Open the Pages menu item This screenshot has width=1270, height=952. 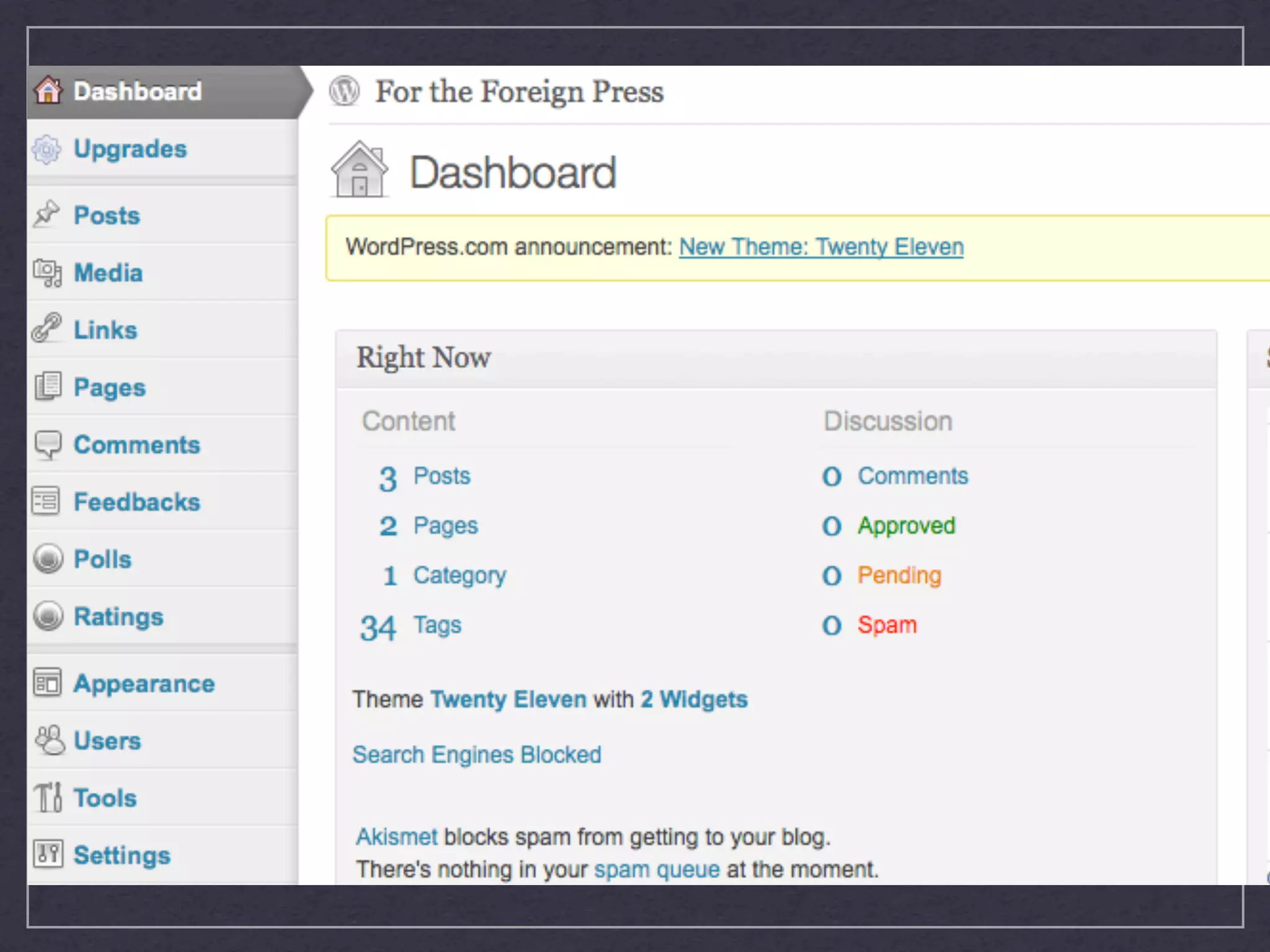pos(110,387)
